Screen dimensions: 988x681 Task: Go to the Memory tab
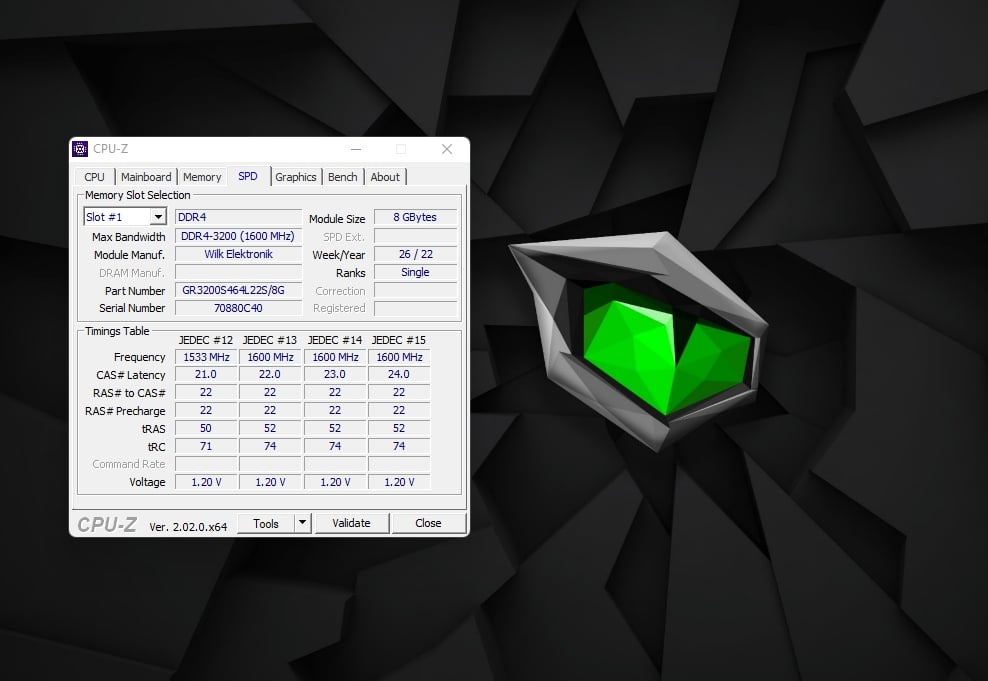(x=202, y=177)
